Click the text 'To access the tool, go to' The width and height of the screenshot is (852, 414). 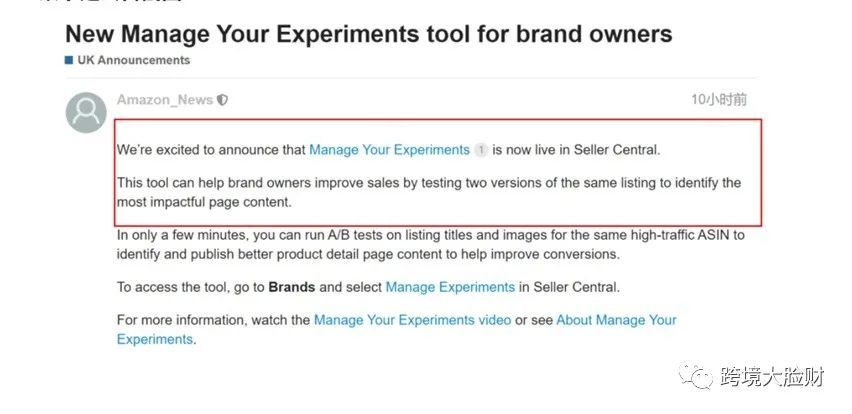coord(191,287)
